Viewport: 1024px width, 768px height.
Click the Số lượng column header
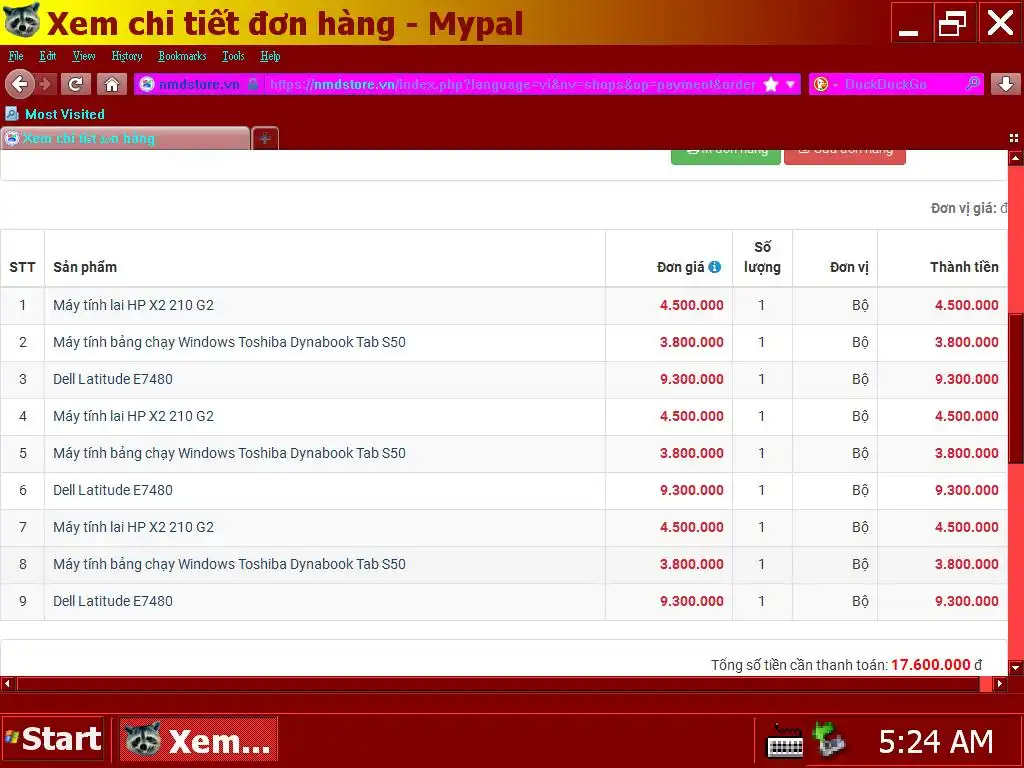[x=762, y=257]
